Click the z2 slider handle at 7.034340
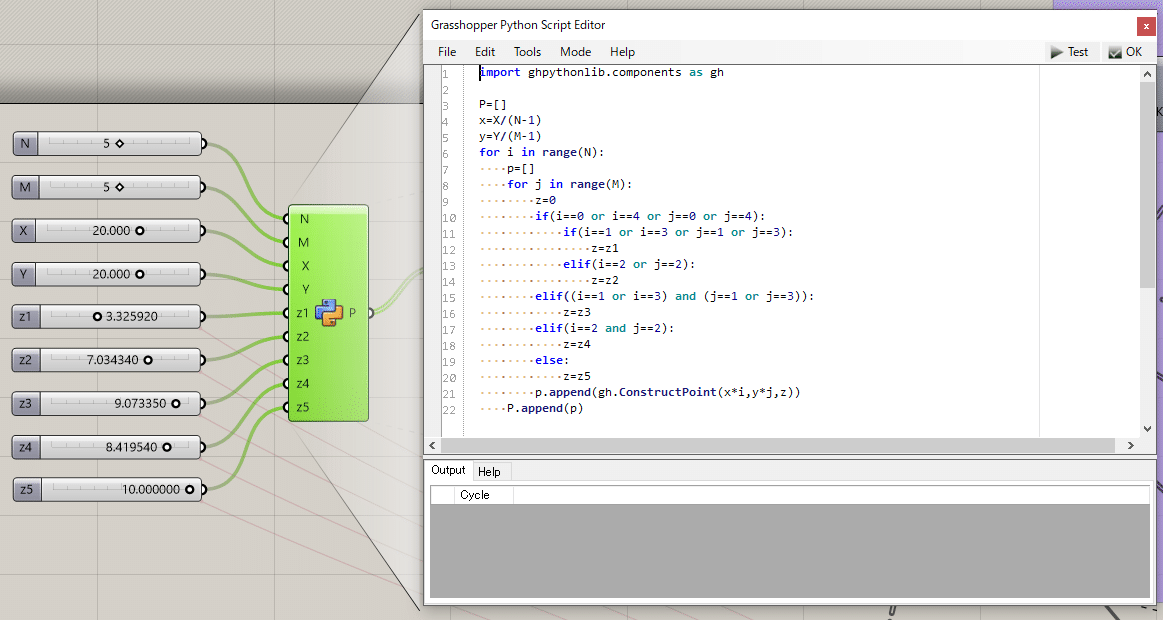Image resolution: width=1163 pixels, height=620 pixels. [148, 360]
